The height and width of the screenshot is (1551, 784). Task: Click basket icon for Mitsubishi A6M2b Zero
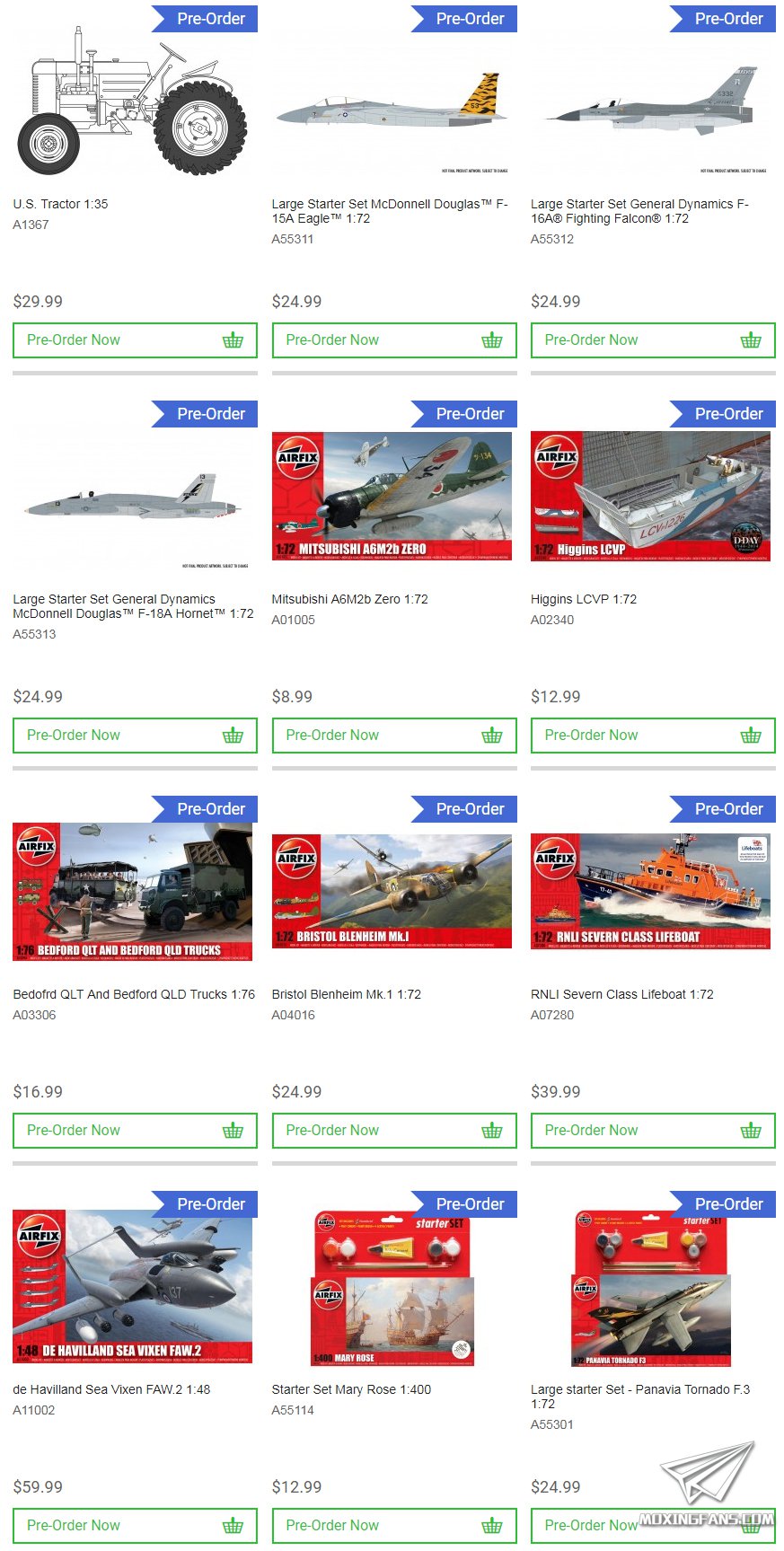pyautogui.click(x=492, y=736)
